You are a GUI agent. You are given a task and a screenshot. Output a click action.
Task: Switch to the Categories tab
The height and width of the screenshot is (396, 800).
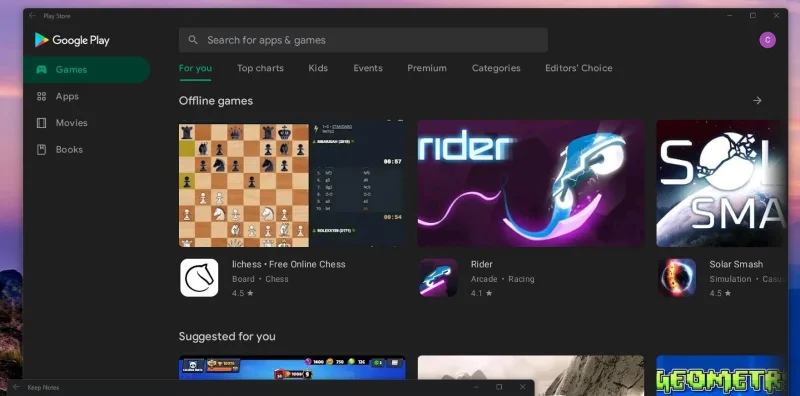[x=496, y=68]
